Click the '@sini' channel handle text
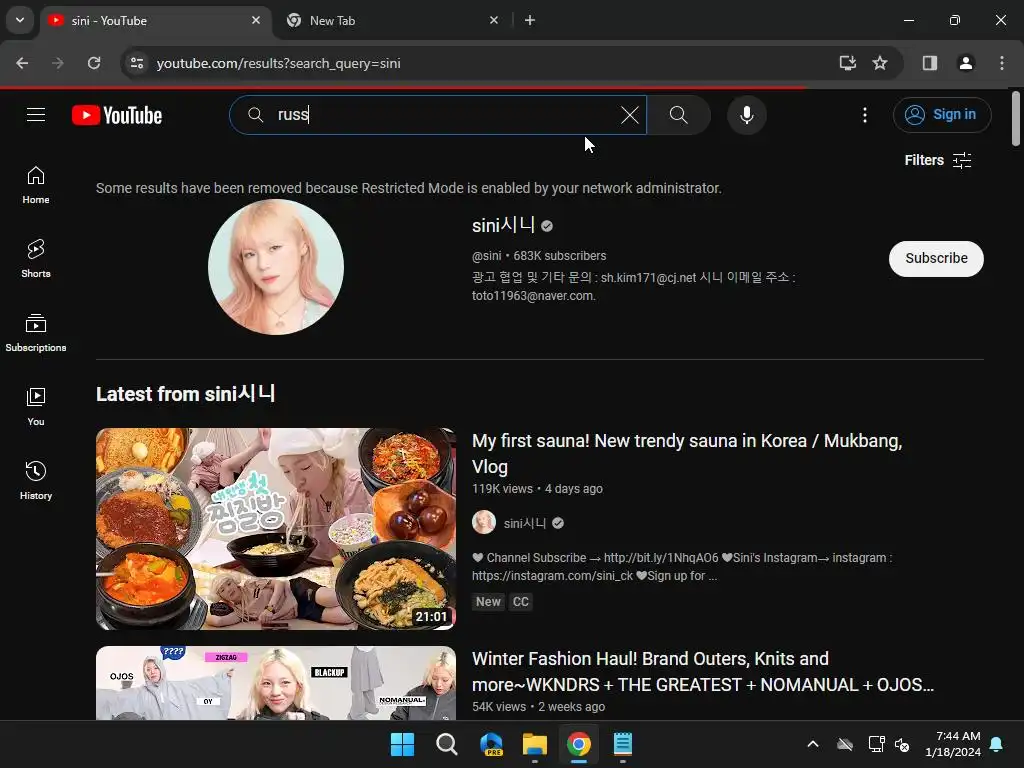This screenshot has width=1024, height=768. coord(487,256)
